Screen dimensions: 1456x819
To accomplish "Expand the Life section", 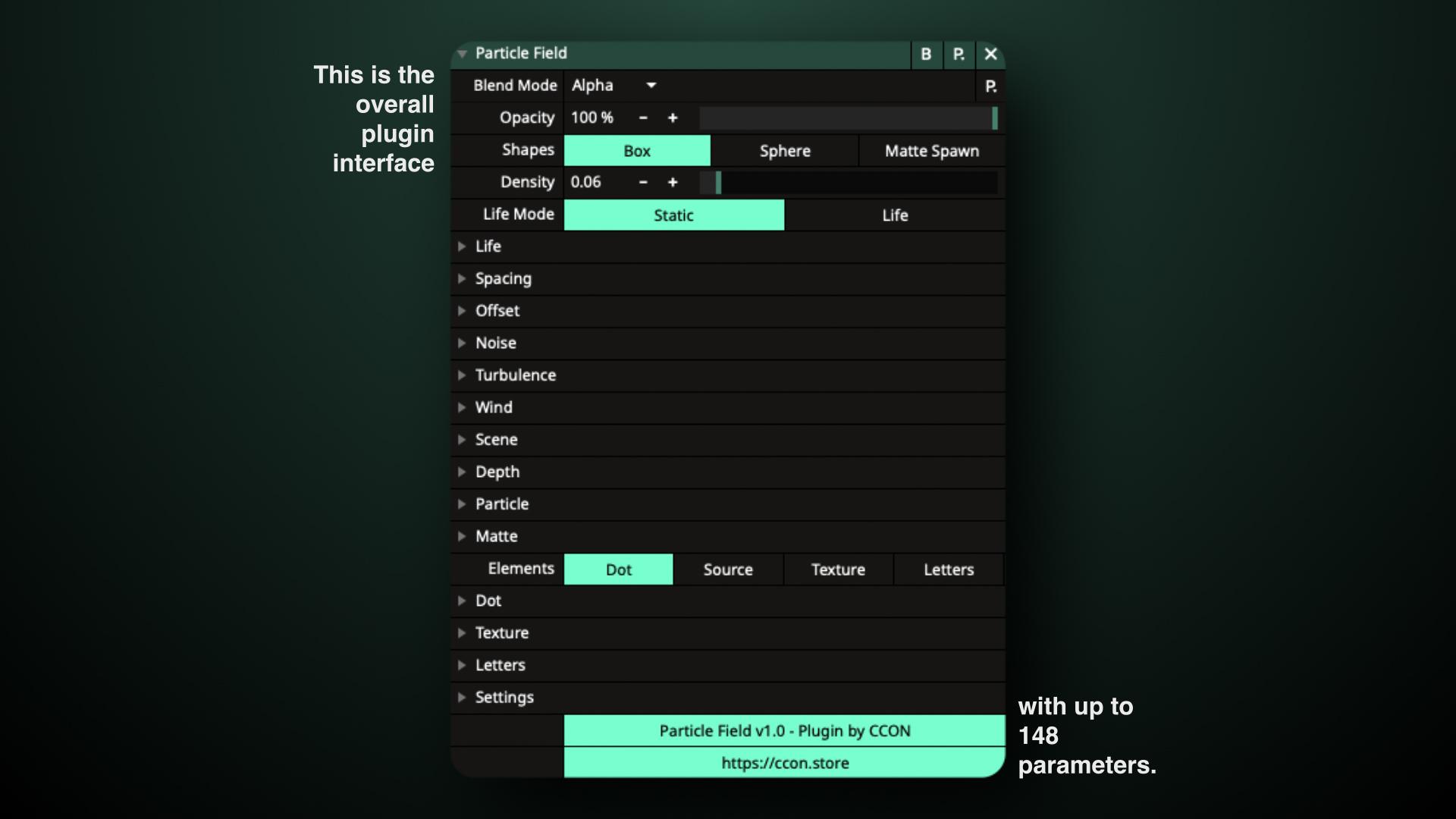I will (x=728, y=246).
